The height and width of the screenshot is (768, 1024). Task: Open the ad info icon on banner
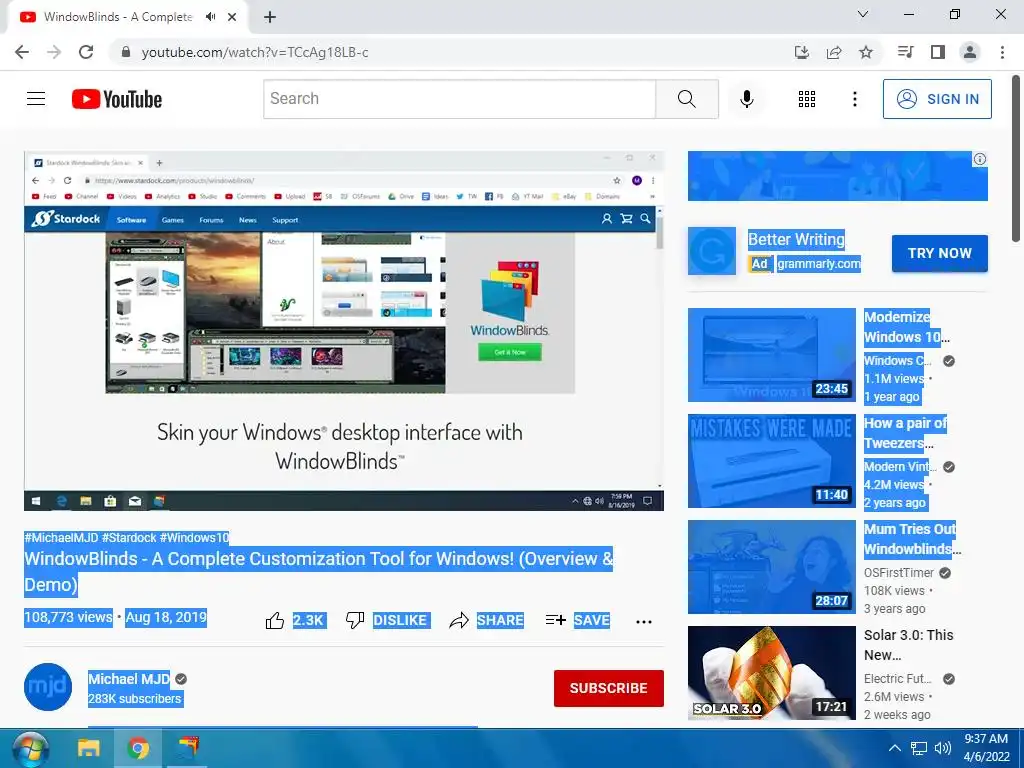(x=980, y=159)
